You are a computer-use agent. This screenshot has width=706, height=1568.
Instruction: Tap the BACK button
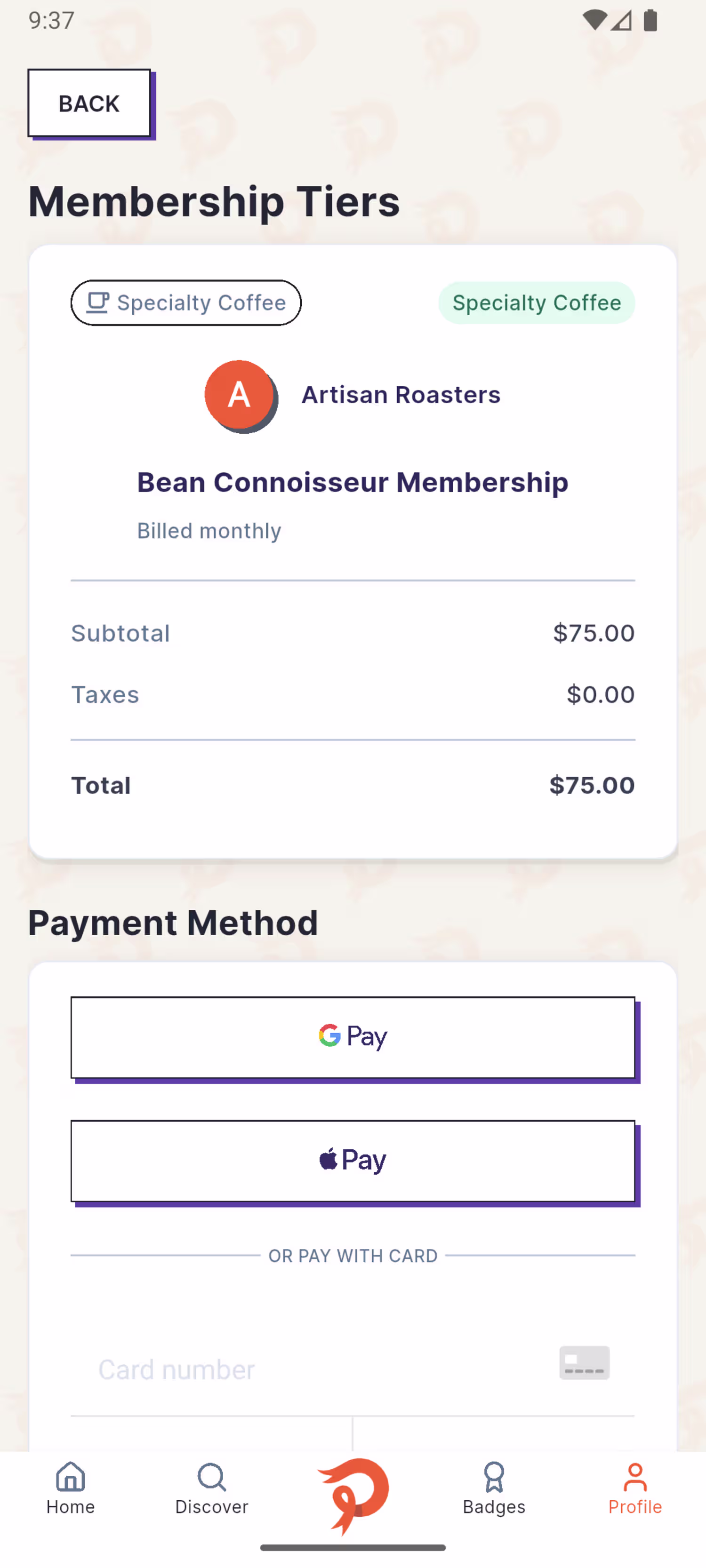(x=89, y=103)
